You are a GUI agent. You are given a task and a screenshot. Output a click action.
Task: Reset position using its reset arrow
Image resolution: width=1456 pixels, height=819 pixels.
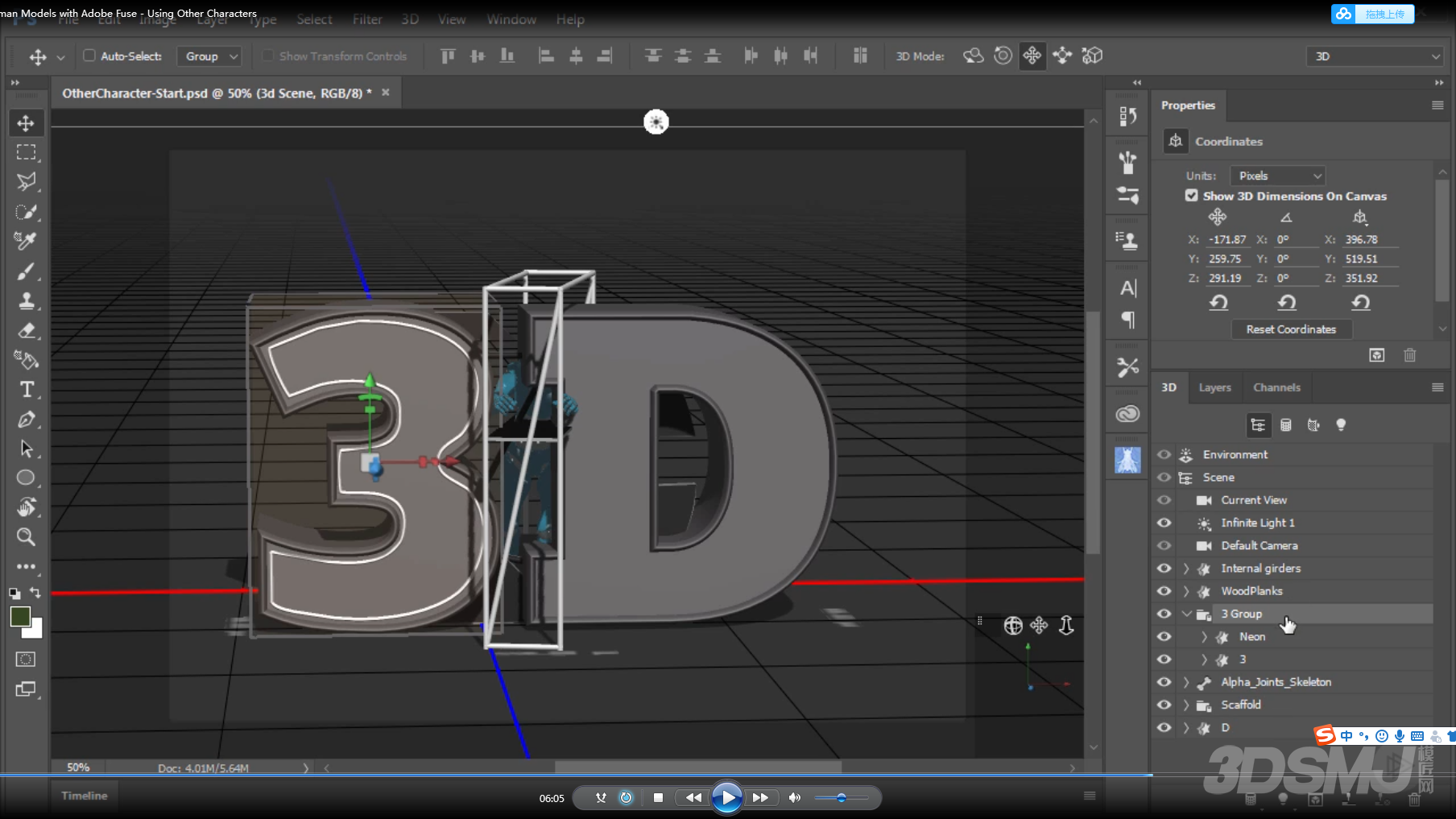click(x=1218, y=303)
